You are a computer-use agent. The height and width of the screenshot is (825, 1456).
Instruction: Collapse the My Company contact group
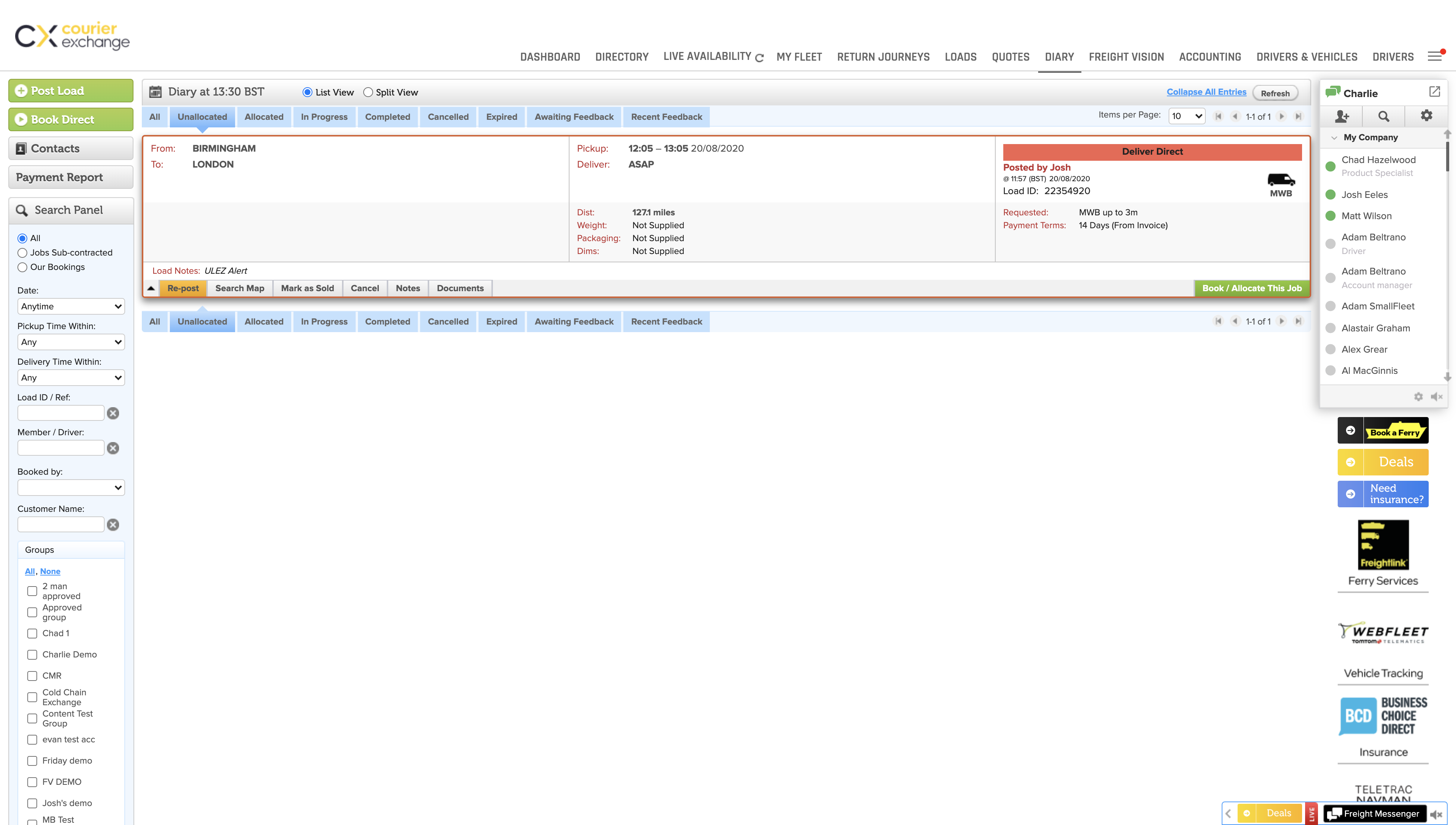(x=1334, y=138)
